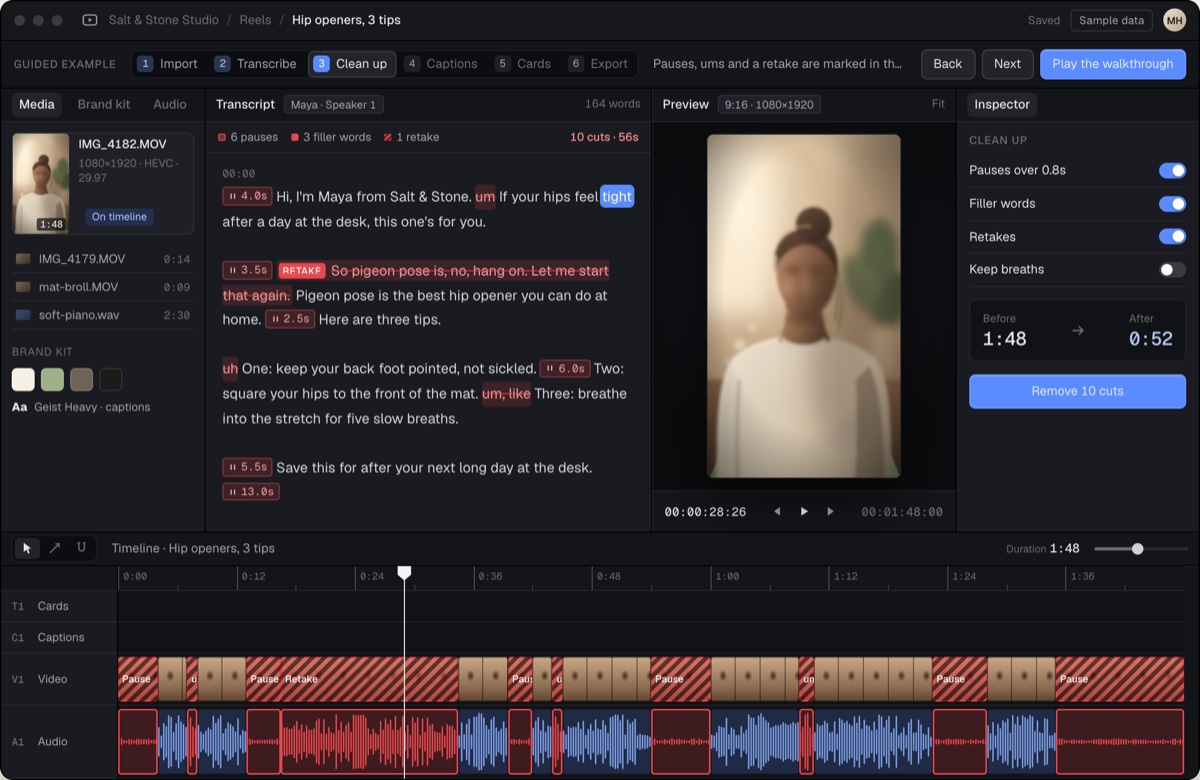Click the 'Geist Heavy · captions' font entry

pos(81,407)
